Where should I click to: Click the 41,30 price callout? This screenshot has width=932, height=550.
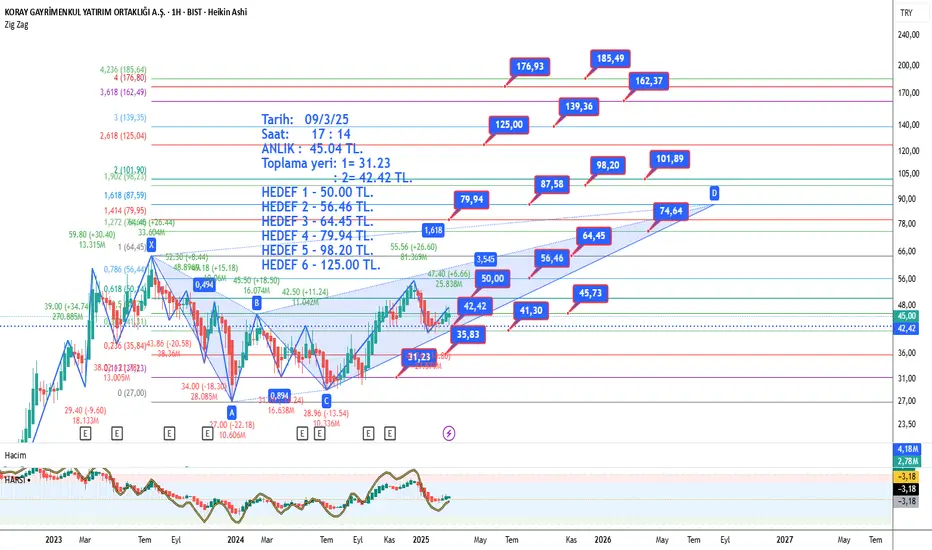531,310
